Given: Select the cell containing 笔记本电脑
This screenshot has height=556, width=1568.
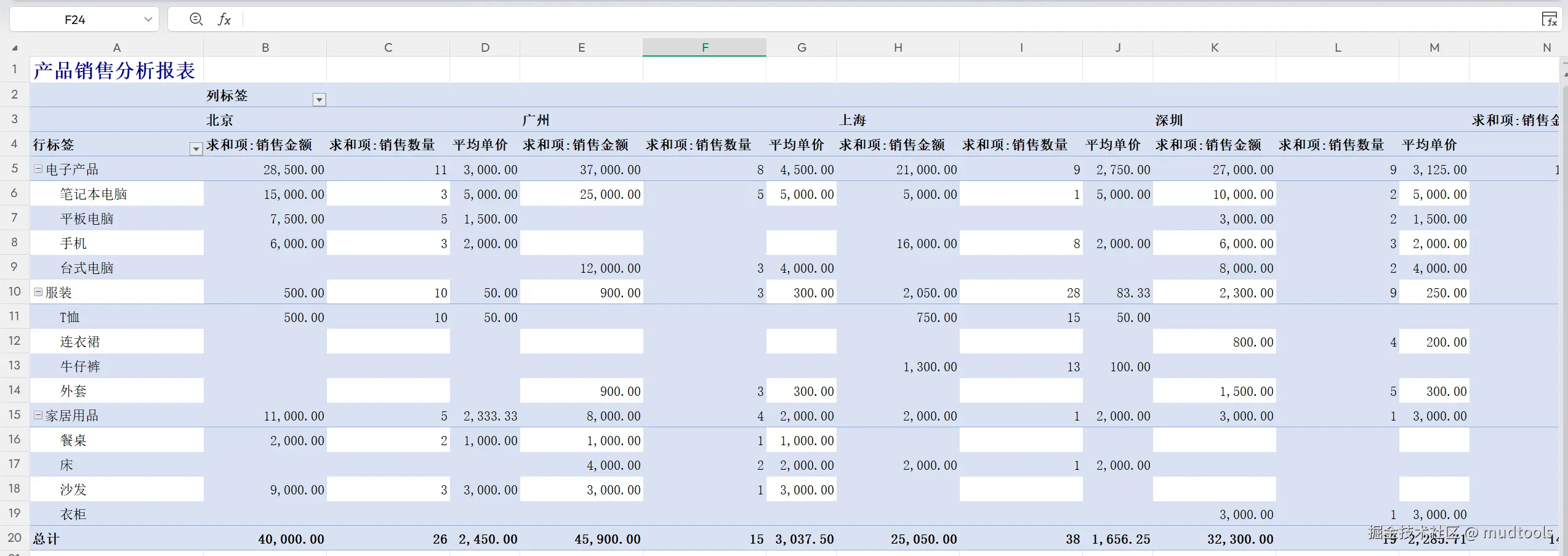Looking at the screenshot, I should pyautogui.click(x=94, y=193).
